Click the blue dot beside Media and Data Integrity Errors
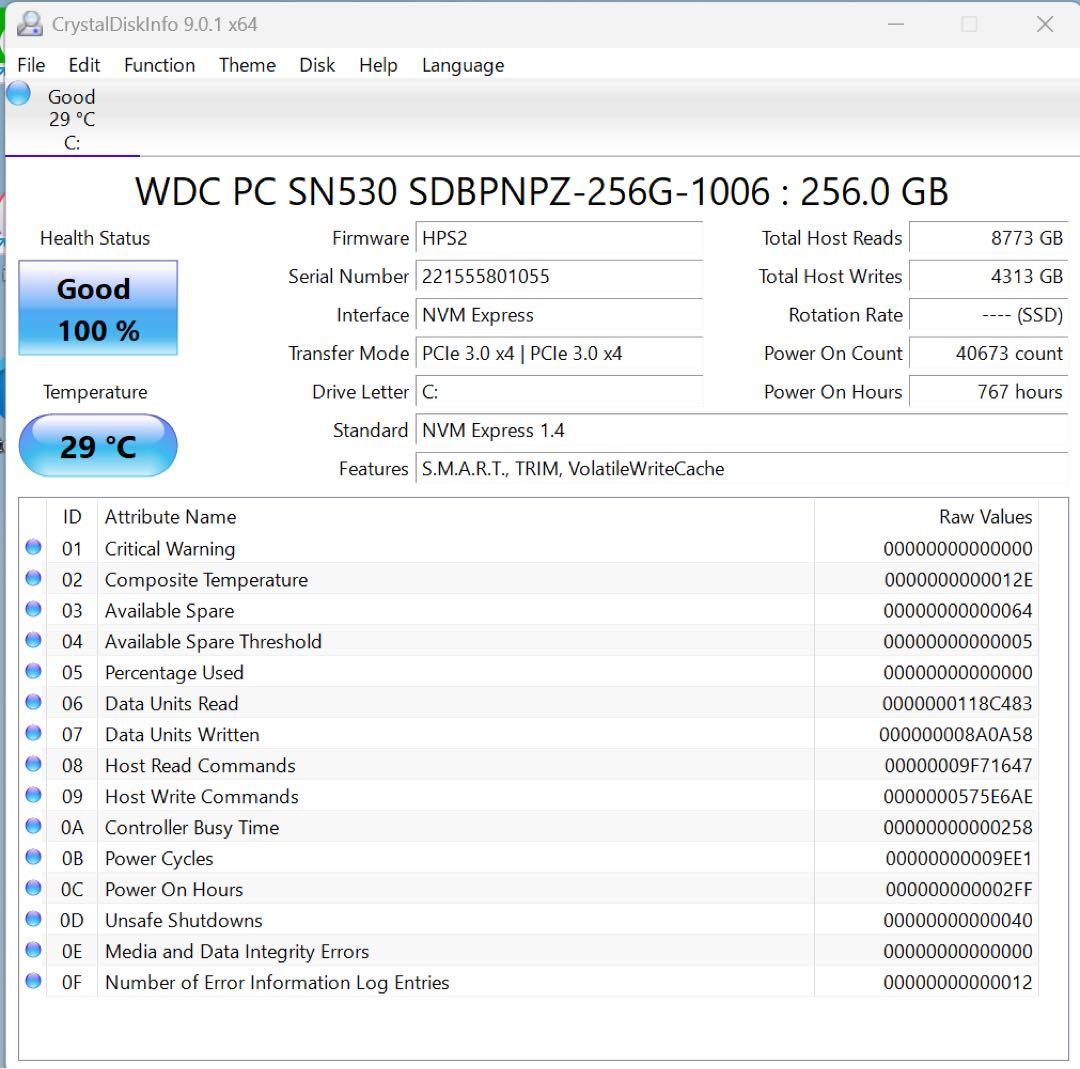 point(33,950)
